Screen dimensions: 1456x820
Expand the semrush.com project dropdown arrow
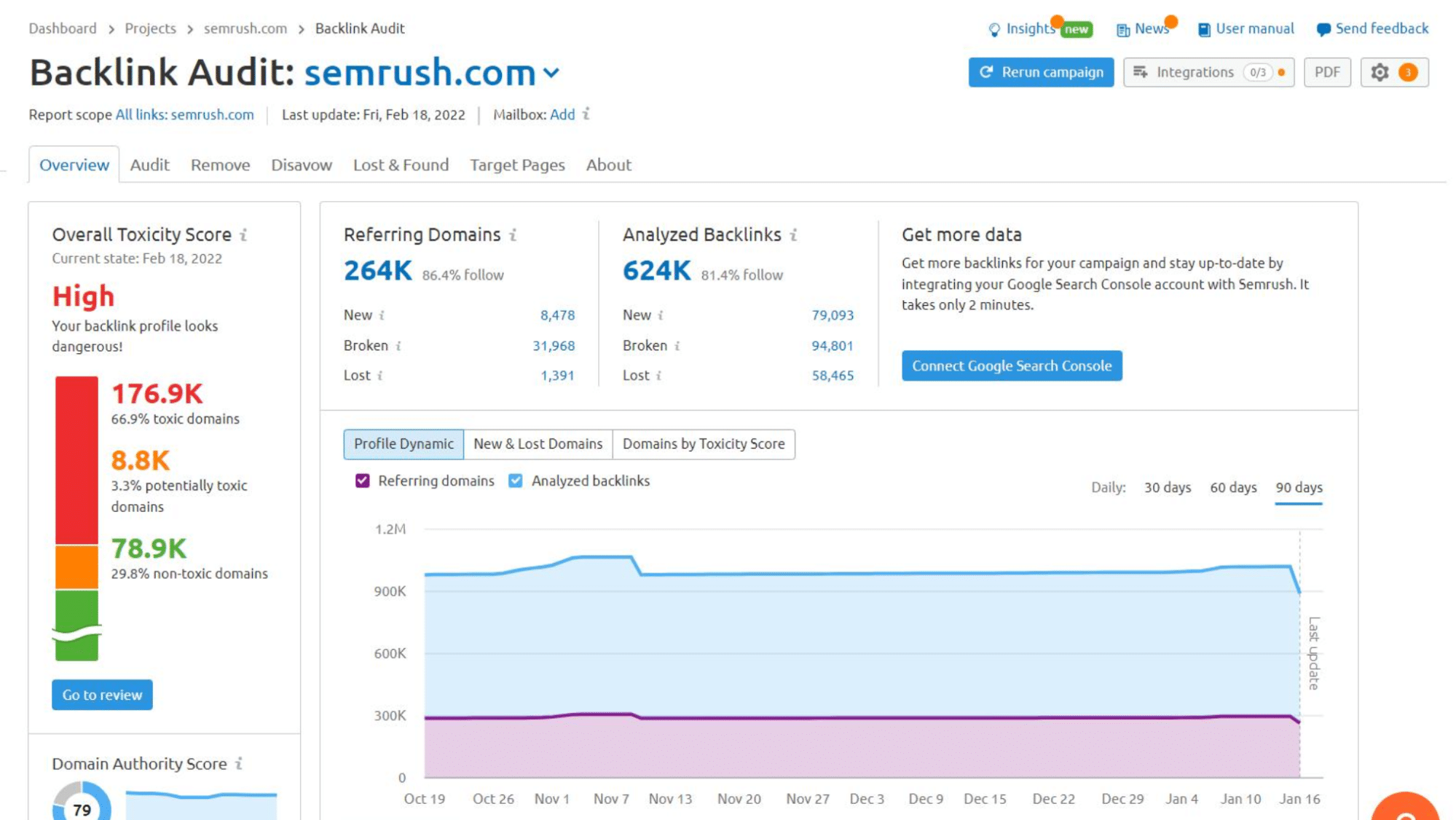(551, 73)
